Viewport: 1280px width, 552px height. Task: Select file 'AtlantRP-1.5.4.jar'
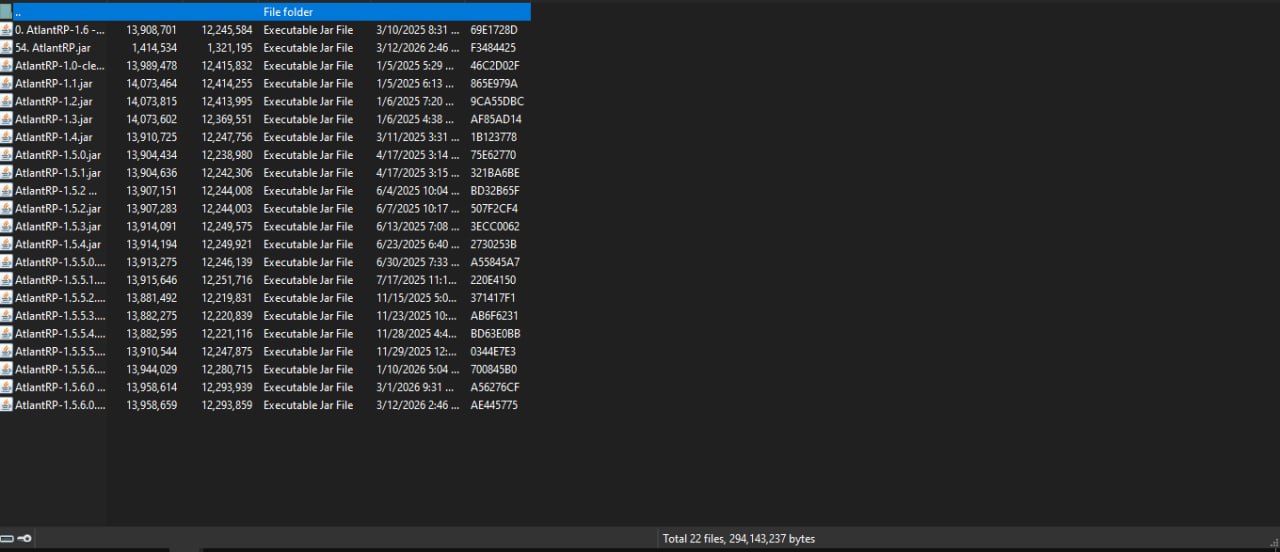click(x=58, y=244)
